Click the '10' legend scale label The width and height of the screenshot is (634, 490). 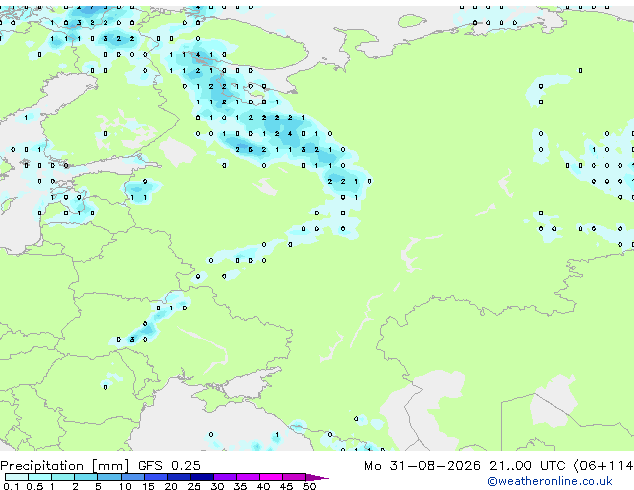(125, 486)
